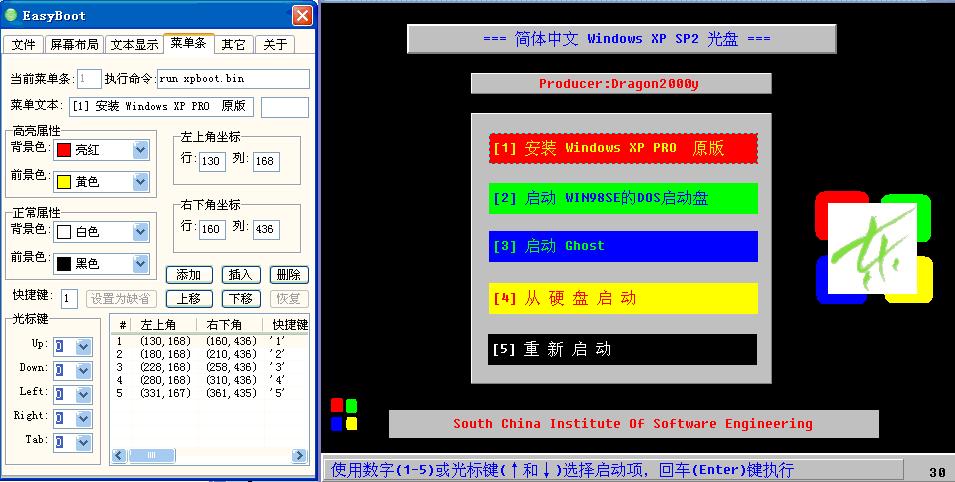Click the small four-color squares icon
955x482 pixels.
pos(344,414)
